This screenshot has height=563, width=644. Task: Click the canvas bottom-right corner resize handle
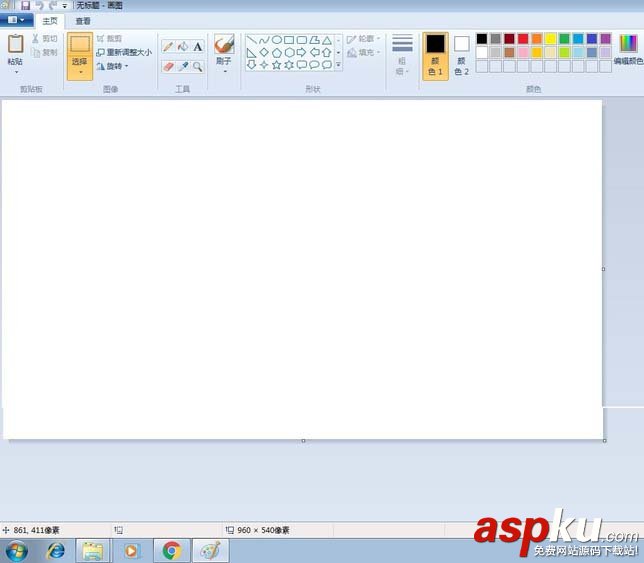click(605, 441)
